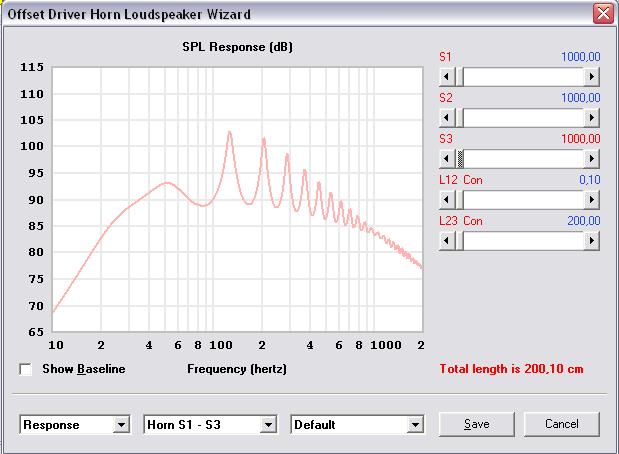619x454 pixels.
Task: Click the S3 value 1000,00 in red
Action: click(x=581, y=139)
